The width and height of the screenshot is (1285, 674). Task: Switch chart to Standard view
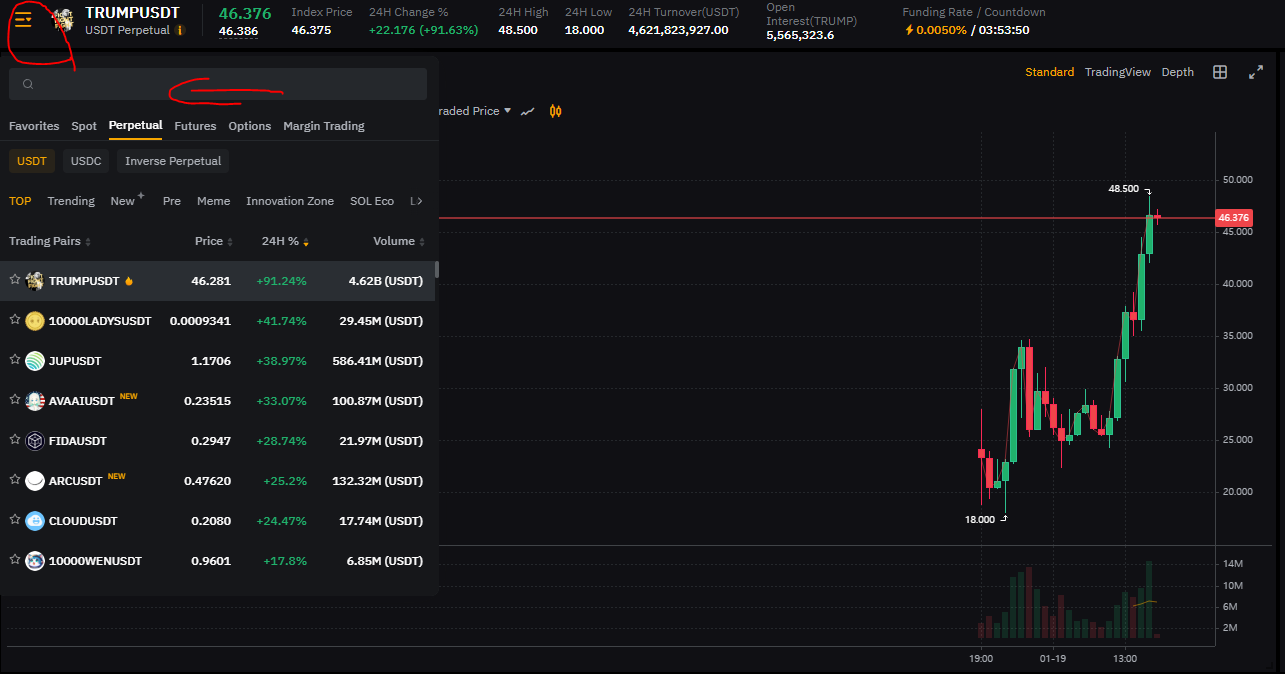(x=1050, y=72)
